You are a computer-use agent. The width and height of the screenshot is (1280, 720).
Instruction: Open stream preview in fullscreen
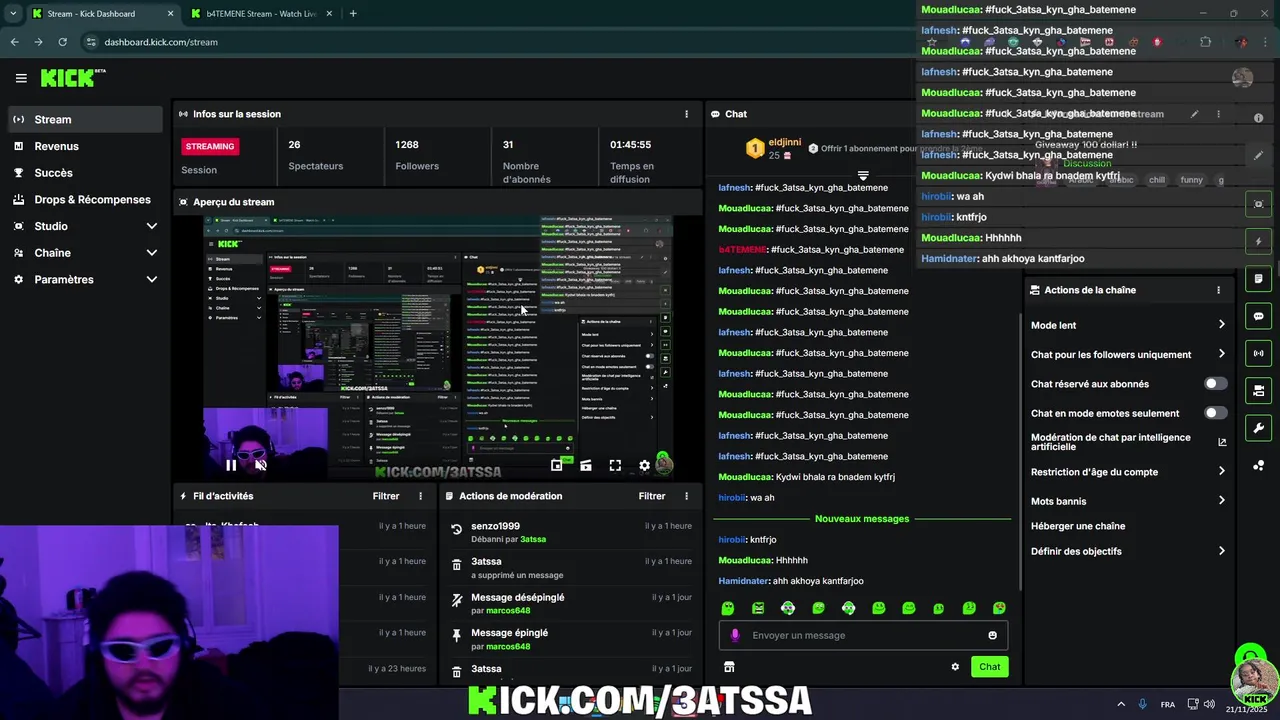(615, 465)
